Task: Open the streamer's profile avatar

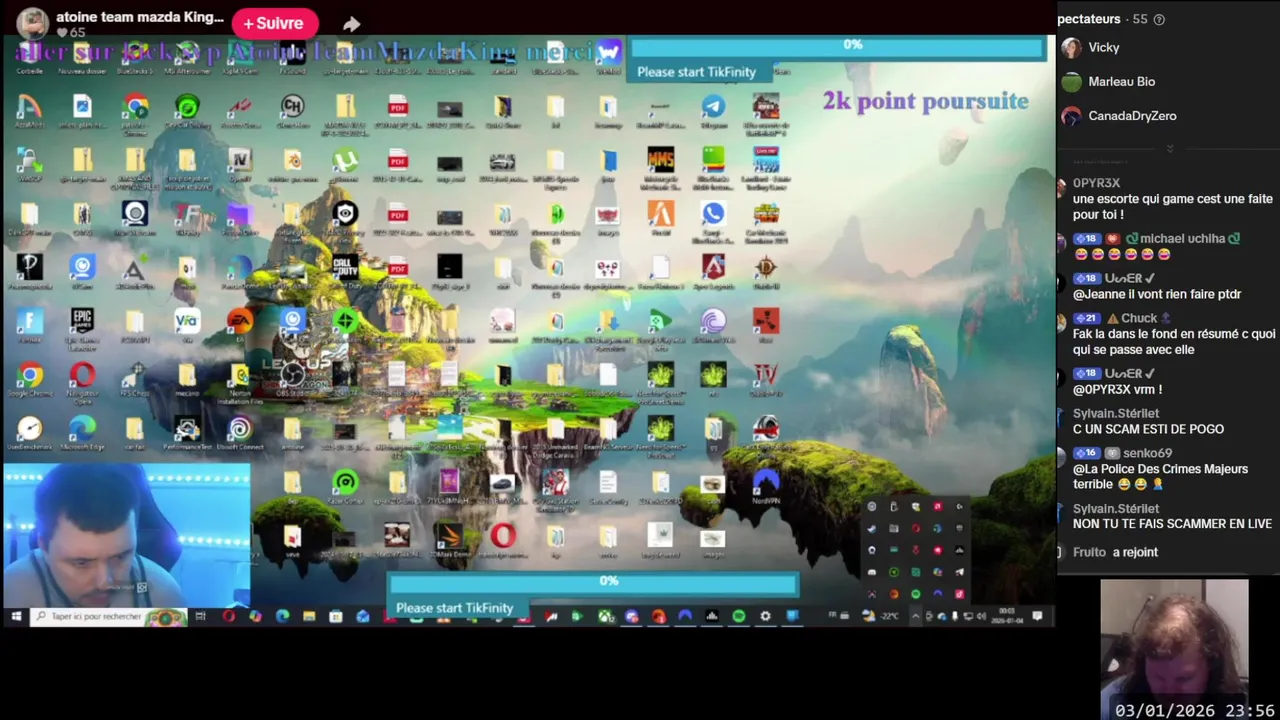Action: click(33, 24)
